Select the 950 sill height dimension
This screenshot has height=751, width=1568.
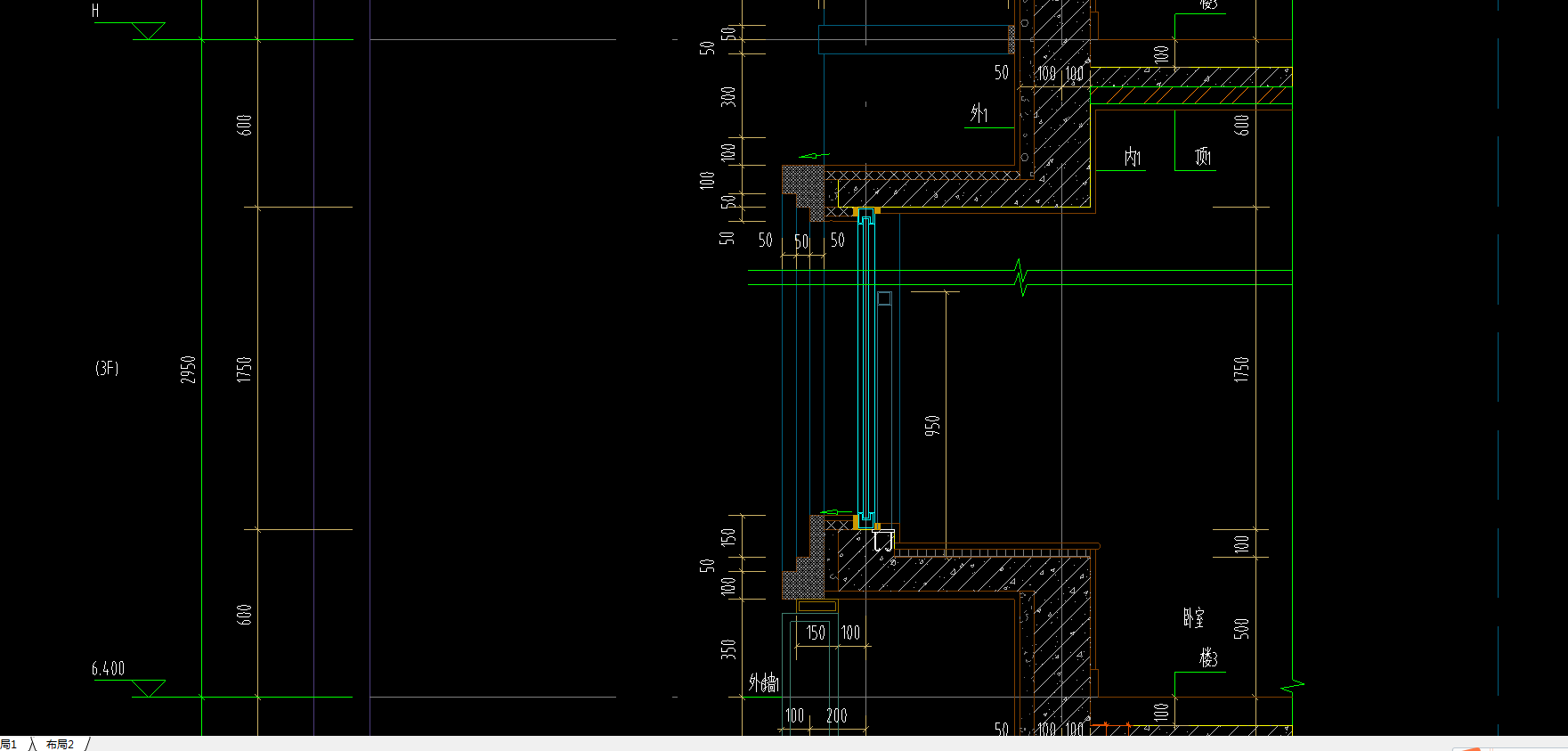coord(932,426)
